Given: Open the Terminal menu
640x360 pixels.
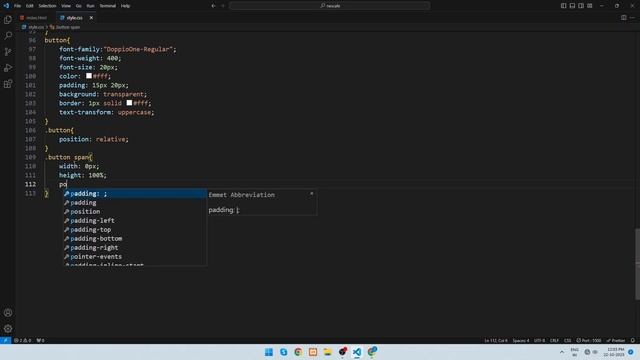Looking at the screenshot, I should tap(107, 6).
